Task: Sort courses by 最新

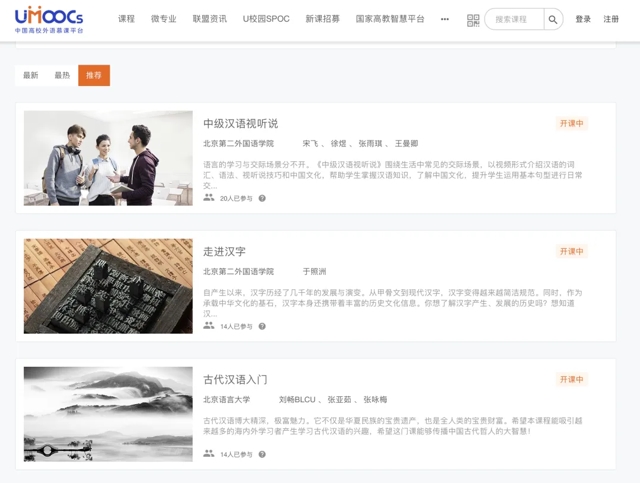Action: click(31, 75)
